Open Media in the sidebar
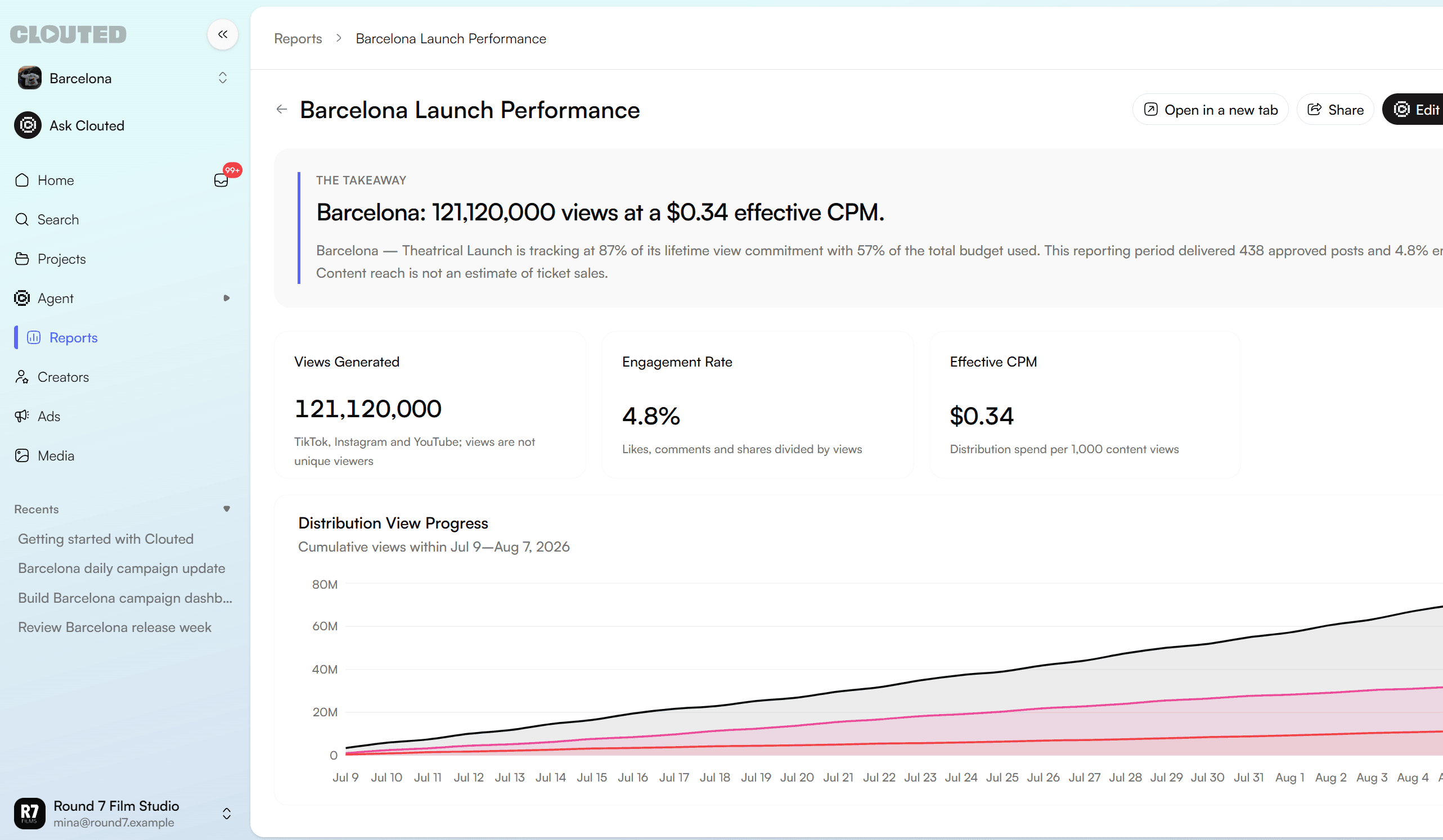 56,456
